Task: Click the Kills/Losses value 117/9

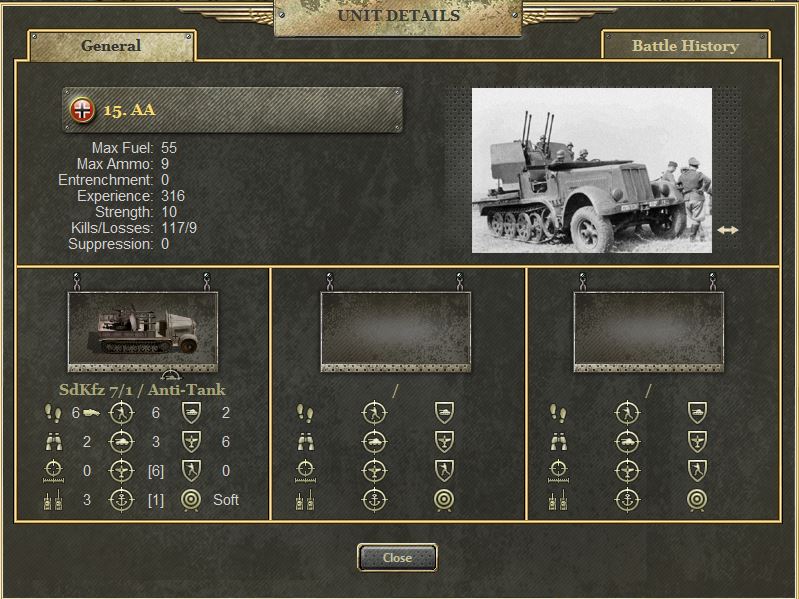Action: (179, 228)
